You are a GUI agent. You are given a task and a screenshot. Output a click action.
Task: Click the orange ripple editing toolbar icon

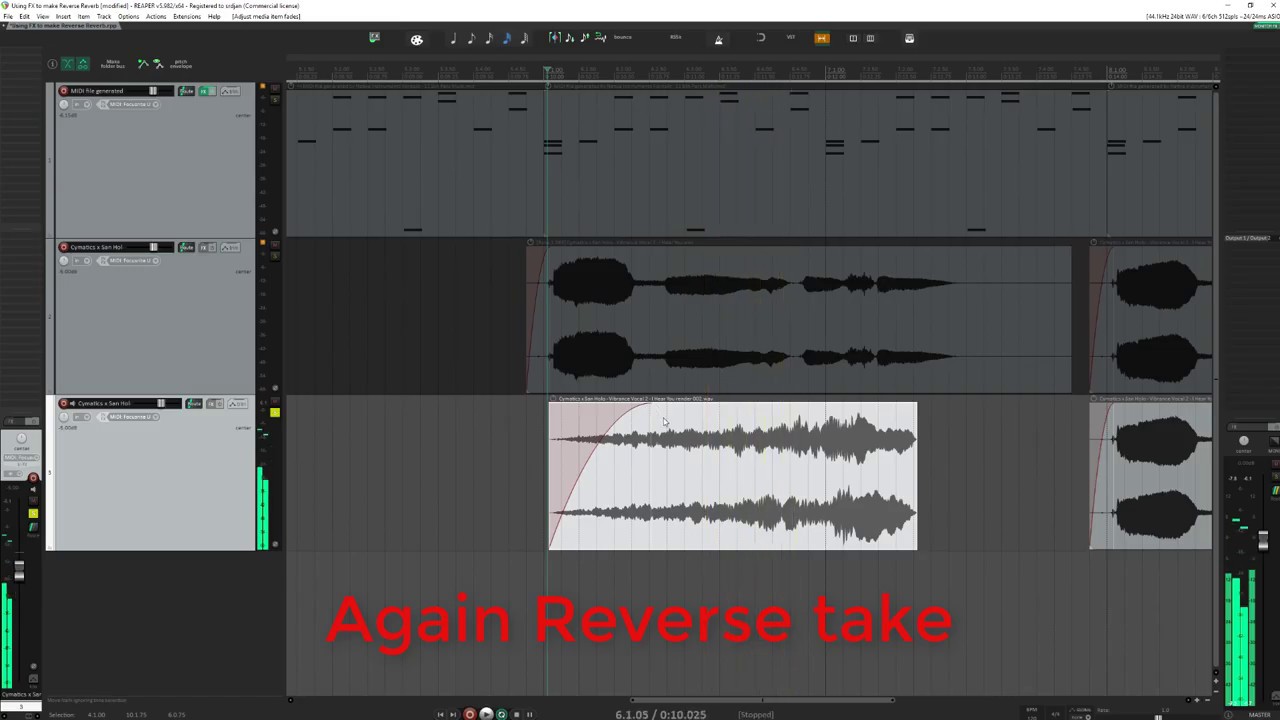(822, 38)
